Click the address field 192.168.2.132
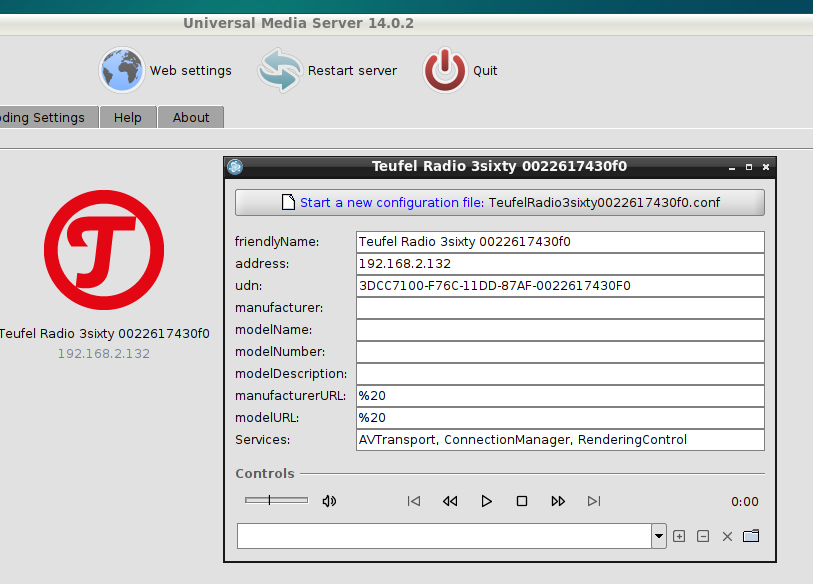Image resolution: width=813 pixels, height=584 pixels. tap(560, 263)
